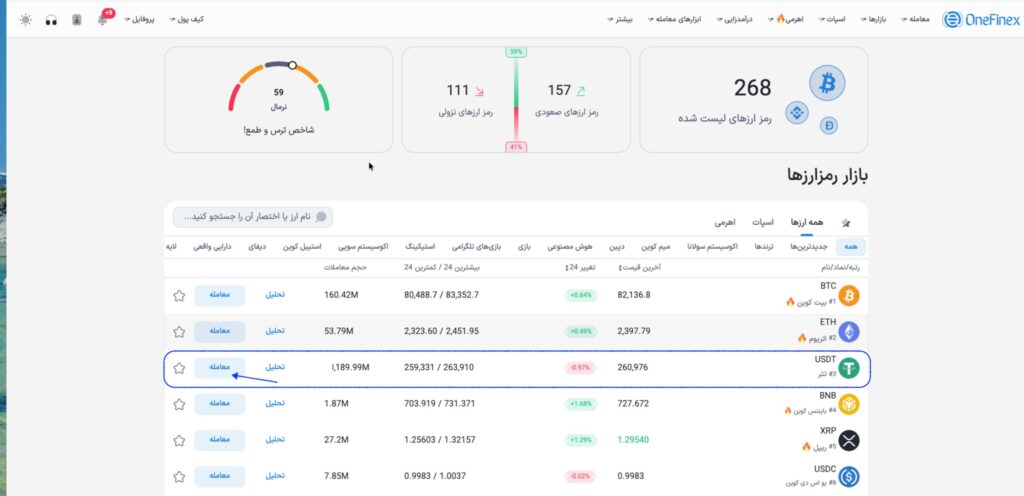Screen dimensions: 1024x496
Task: Select the جدیدترین‌ها category filter
Action: 808,247
